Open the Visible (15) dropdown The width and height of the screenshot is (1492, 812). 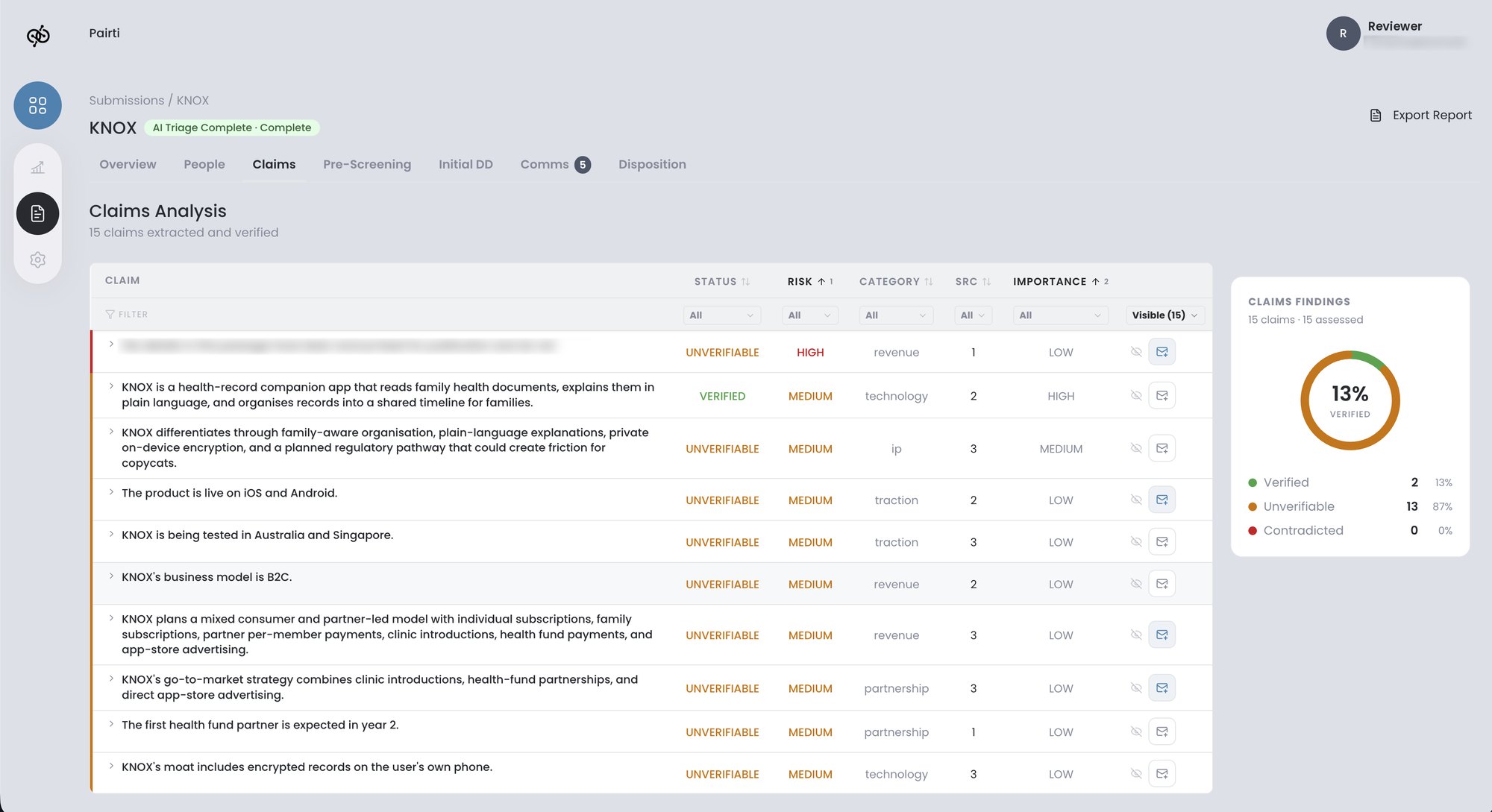tap(1165, 315)
